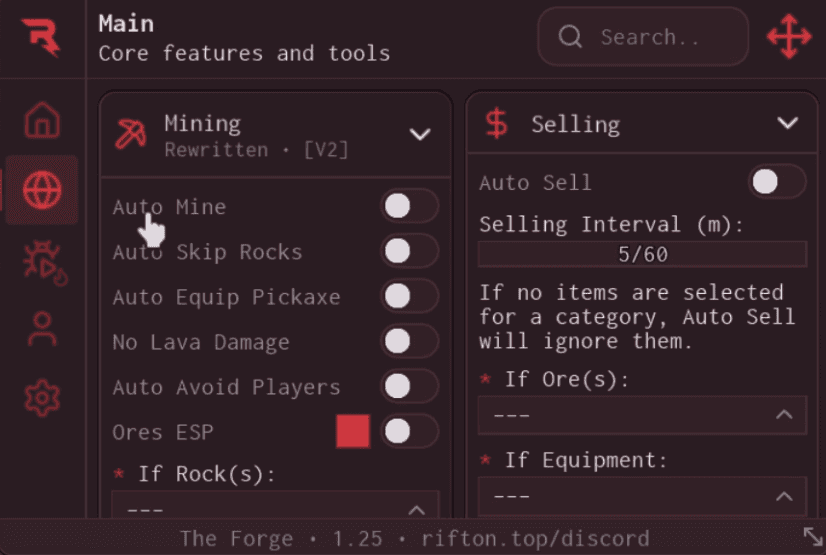Open the bug debug sidebar icon
Viewport: 826px width, 555px height.
(45, 263)
